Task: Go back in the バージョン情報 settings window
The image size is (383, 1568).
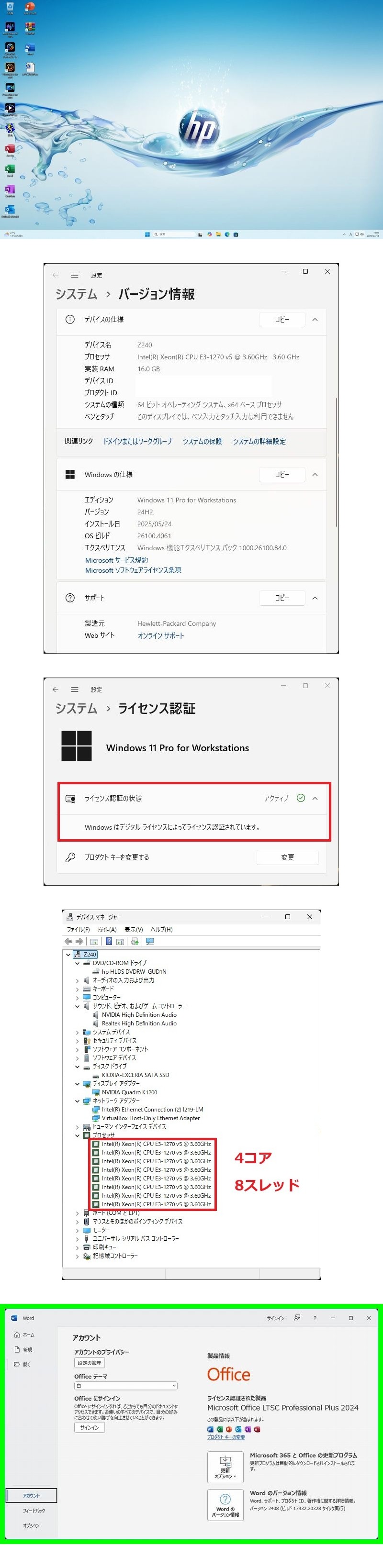Action: click(x=56, y=275)
